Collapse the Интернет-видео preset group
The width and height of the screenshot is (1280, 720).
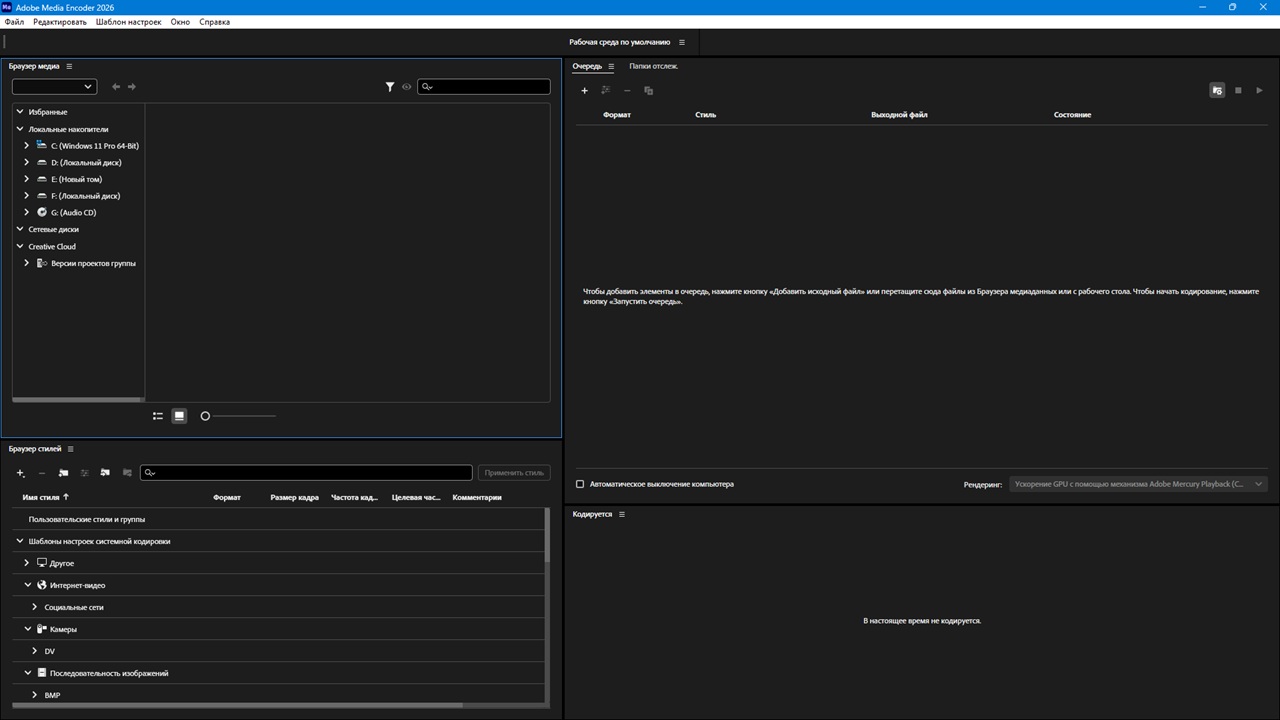coord(28,585)
